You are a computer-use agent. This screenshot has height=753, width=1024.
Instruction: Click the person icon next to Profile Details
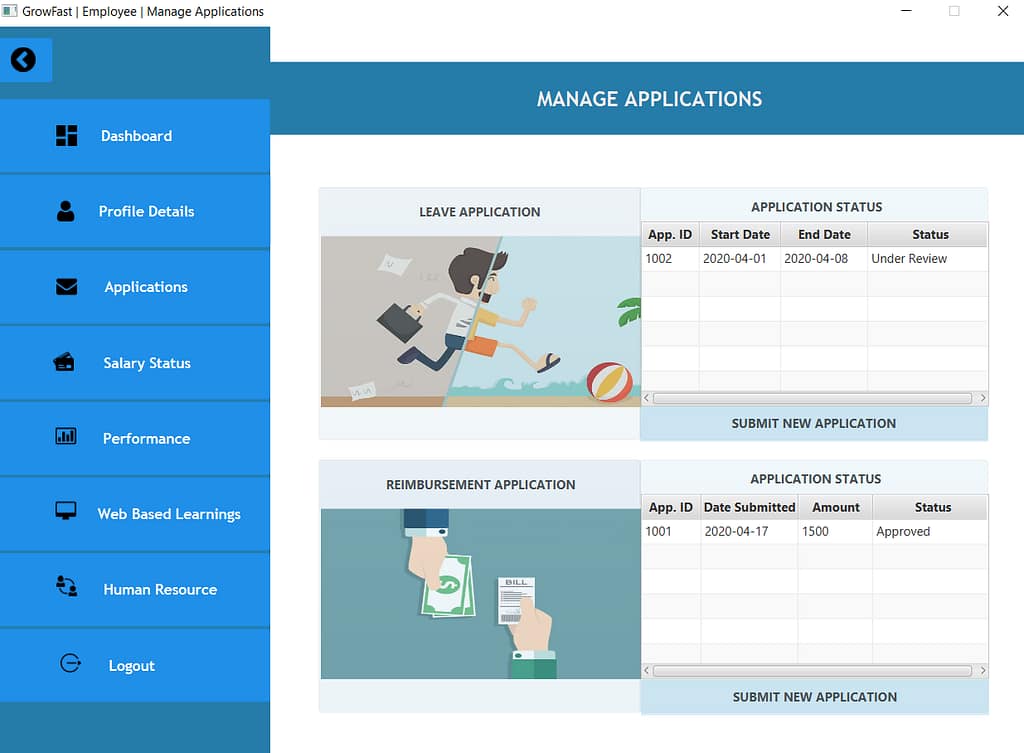point(67,211)
